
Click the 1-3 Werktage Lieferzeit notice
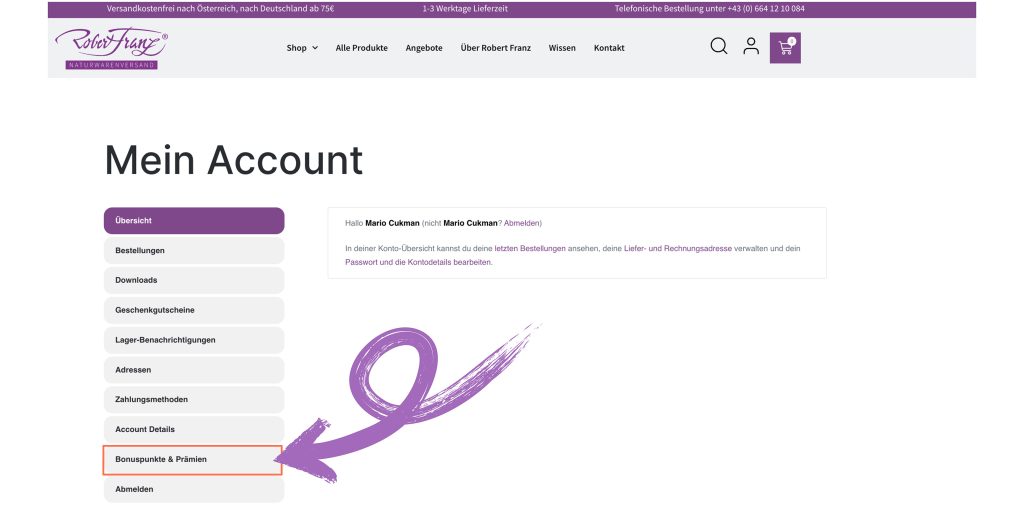tap(465, 9)
